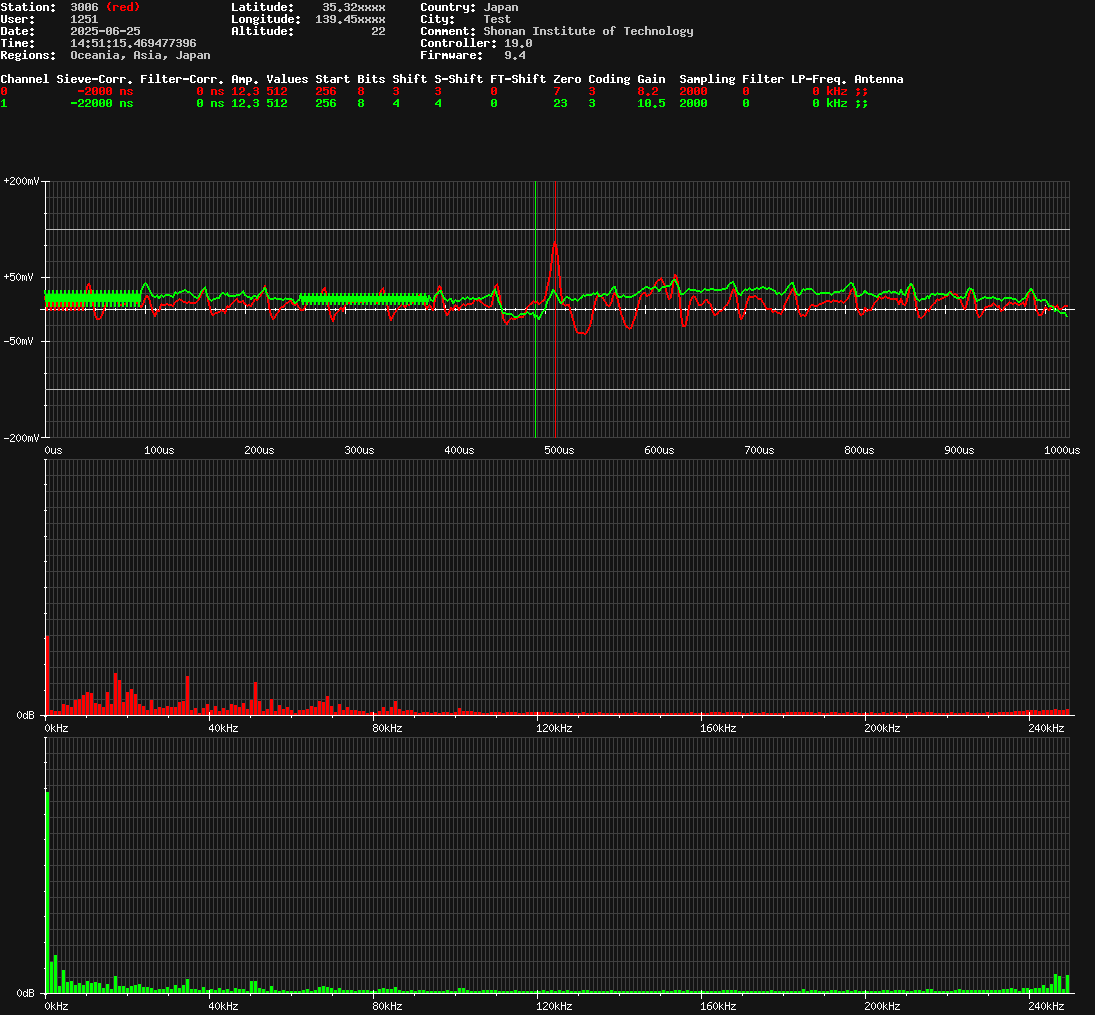Click the date 2025-06-25
The height and width of the screenshot is (1015, 1095).
[x=105, y=31]
